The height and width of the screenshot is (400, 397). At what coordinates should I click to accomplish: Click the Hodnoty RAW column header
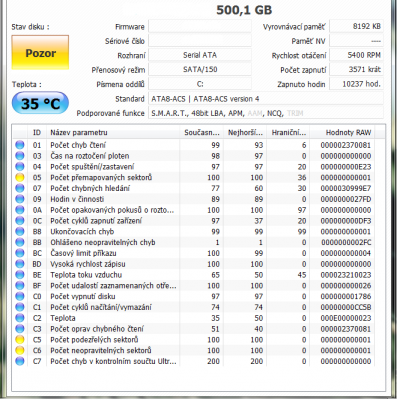[342, 133]
